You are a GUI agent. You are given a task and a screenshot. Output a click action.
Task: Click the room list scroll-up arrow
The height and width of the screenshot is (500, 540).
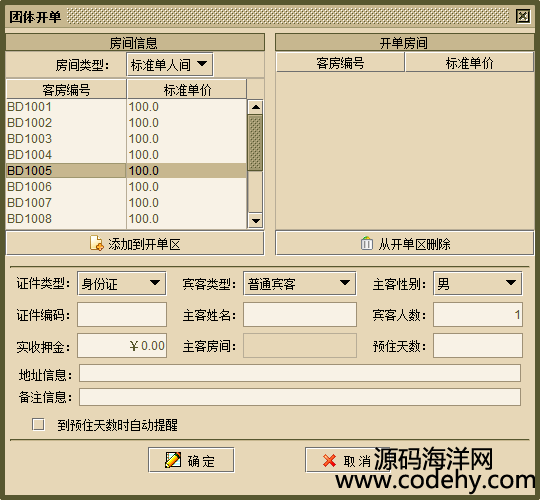point(256,107)
